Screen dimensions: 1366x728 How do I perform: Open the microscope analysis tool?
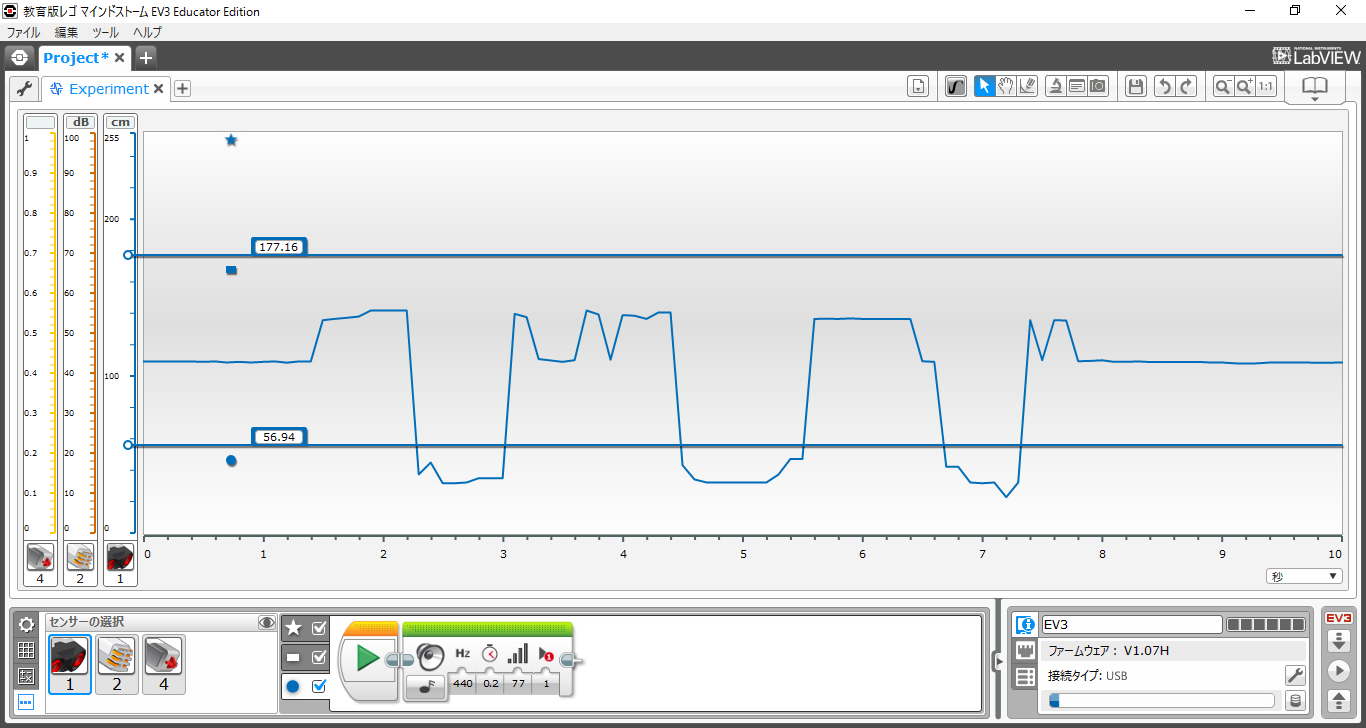point(1055,87)
